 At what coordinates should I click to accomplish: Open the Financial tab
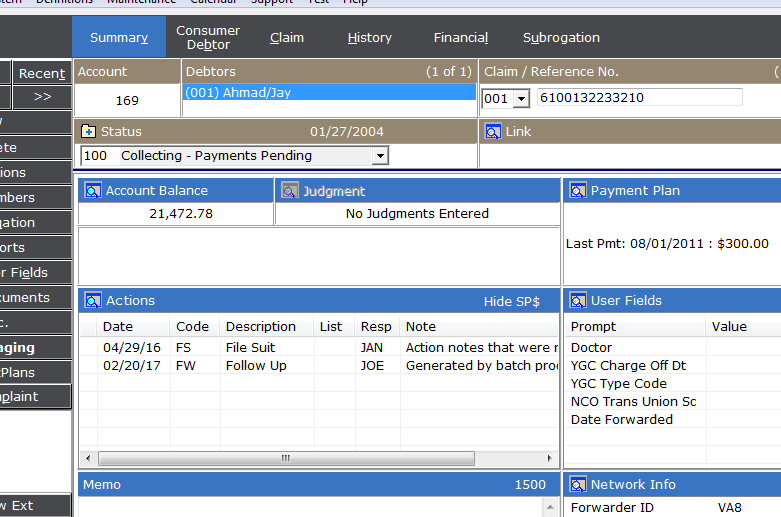(x=460, y=38)
